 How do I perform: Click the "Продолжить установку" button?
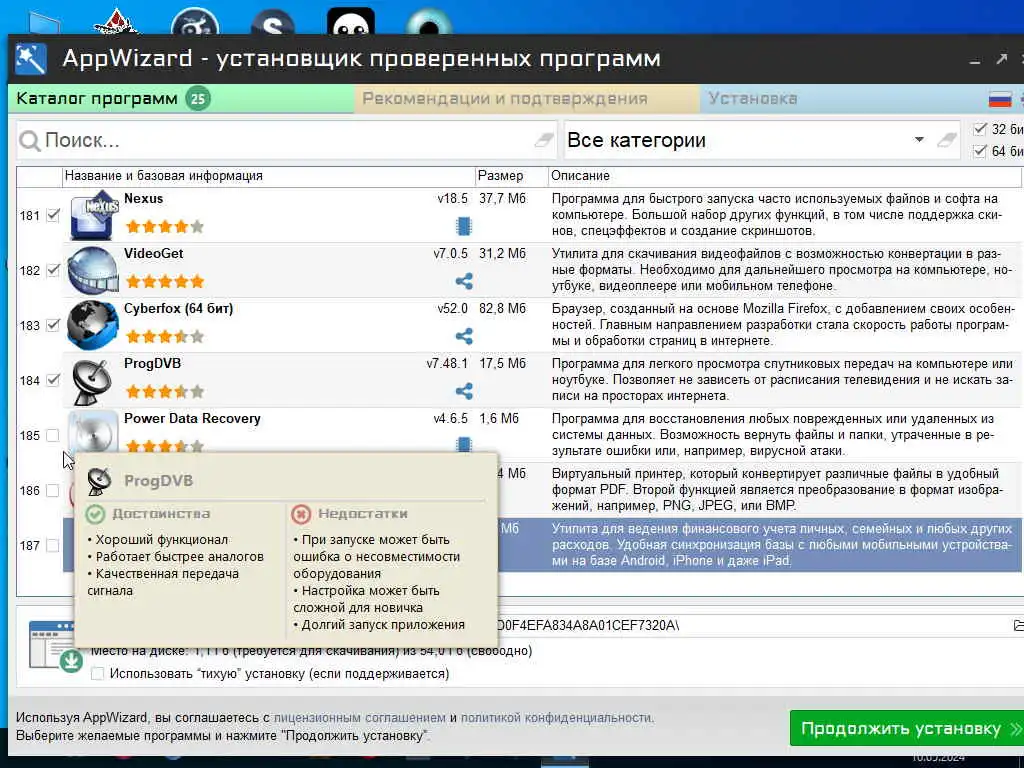pos(906,728)
